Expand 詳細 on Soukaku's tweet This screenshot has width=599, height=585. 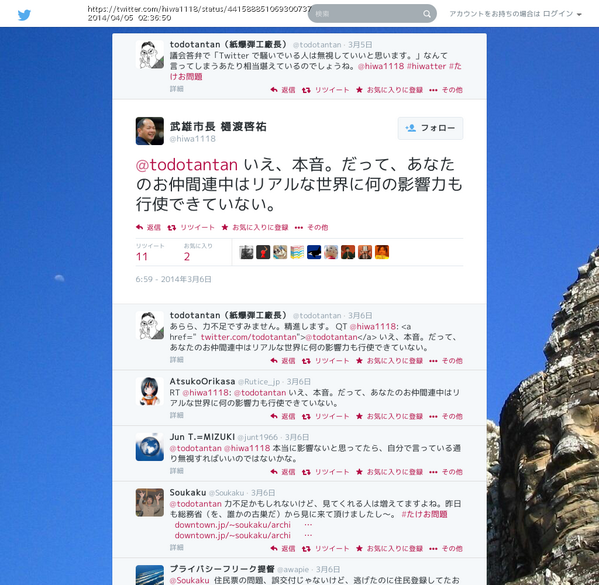(x=176, y=548)
